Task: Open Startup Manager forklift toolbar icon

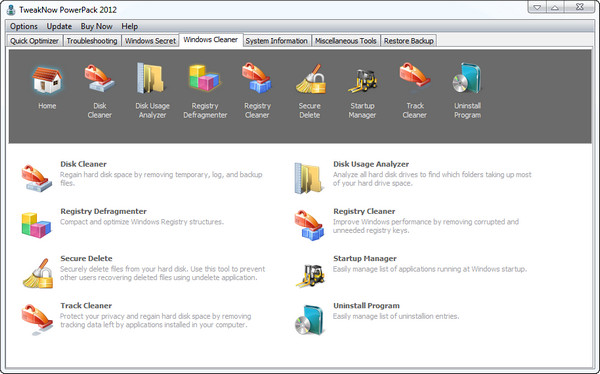Action: (x=362, y=80)
